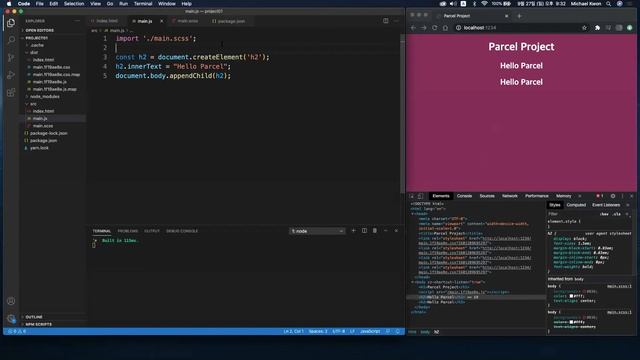Collapse the PROJECT07 folder section
The width and height of the screenshot is (640, 360).
[37, 38]
